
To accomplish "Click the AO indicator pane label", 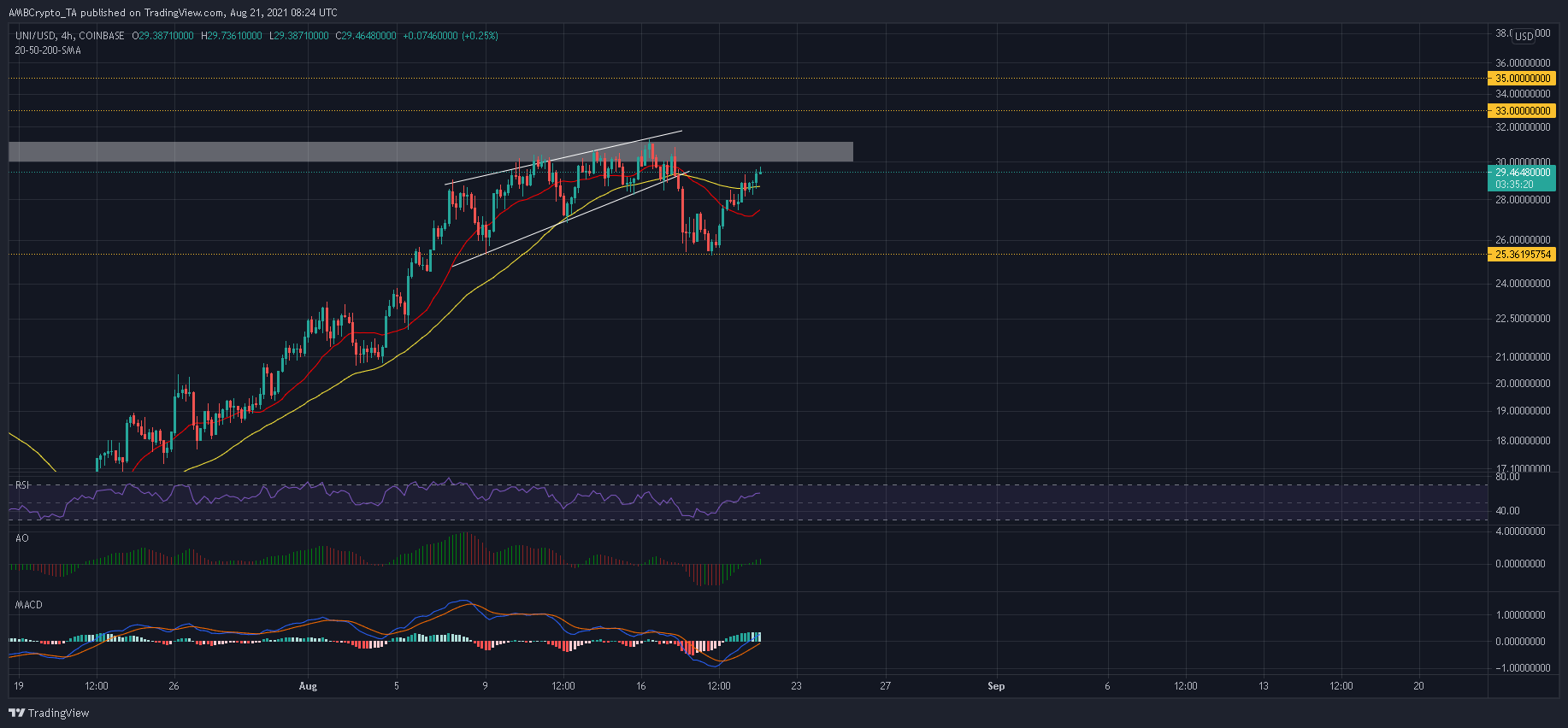I will pyautogui.click(x=22, y=538).
